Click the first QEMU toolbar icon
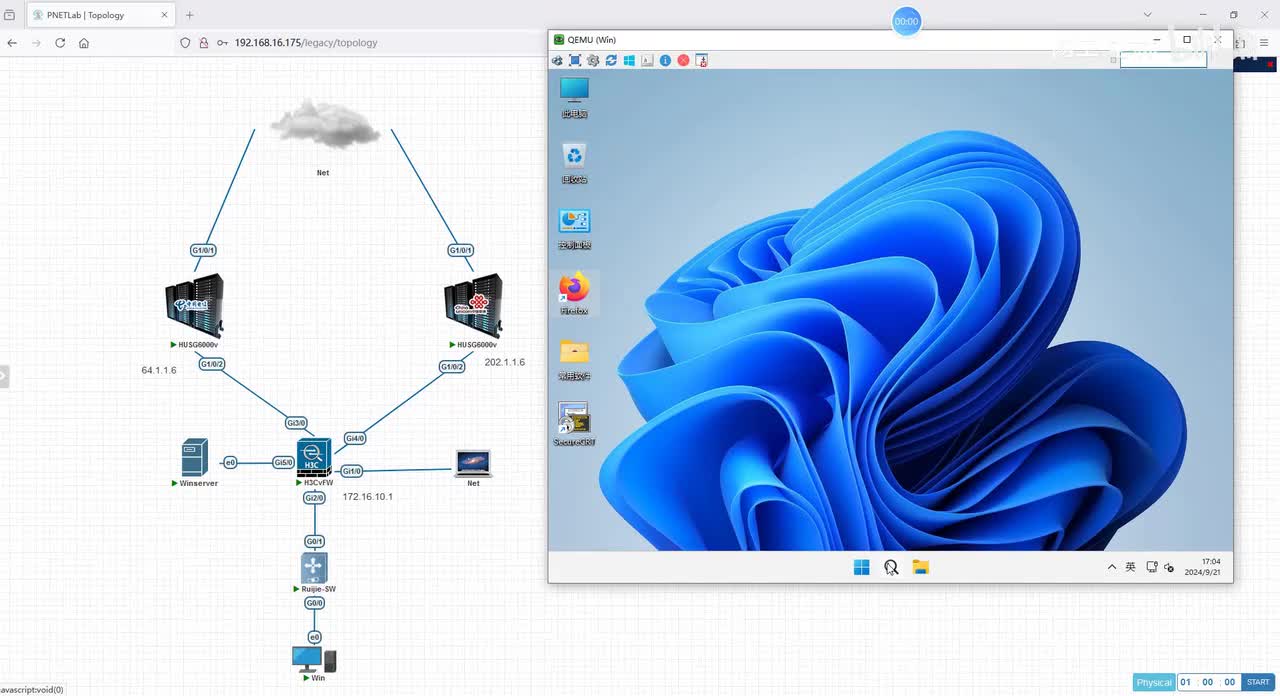Screen dimensions: 1280x696 [557, 61]
